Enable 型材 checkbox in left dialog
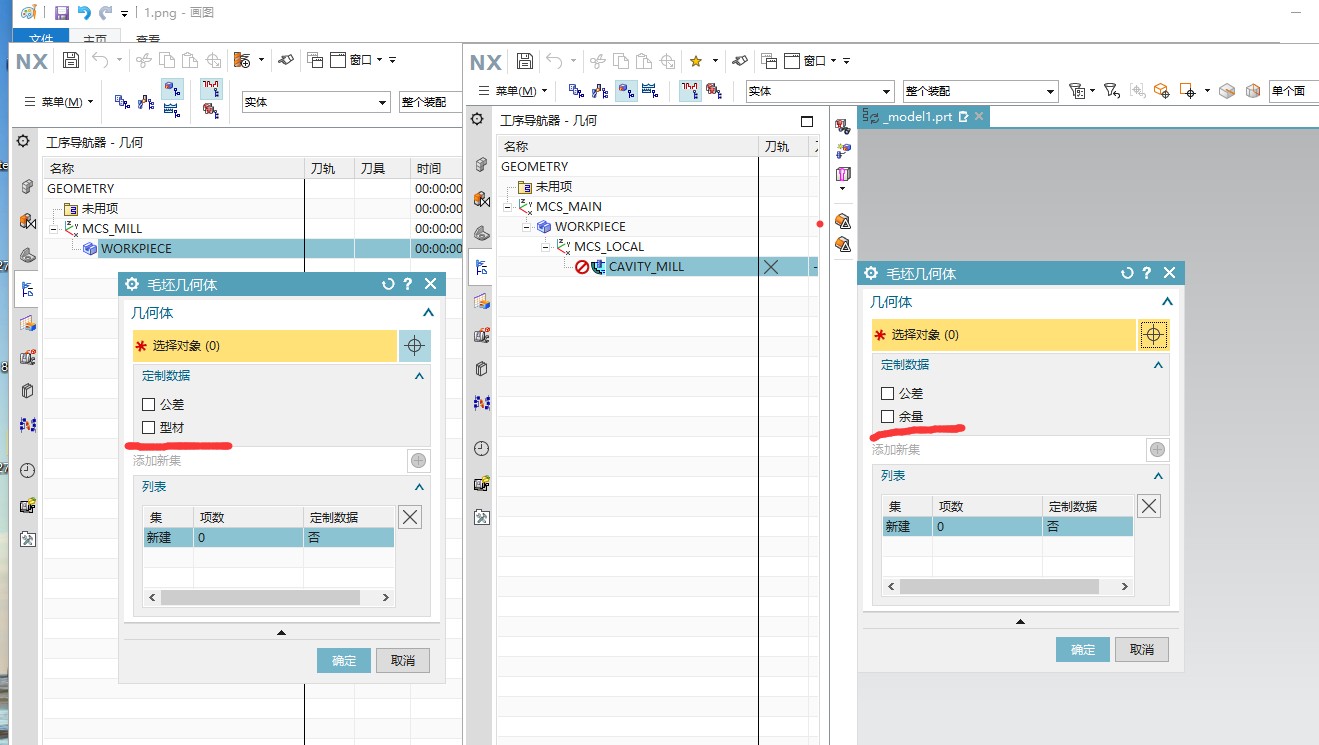The image size is (1319, 745). tap(149, 428)
